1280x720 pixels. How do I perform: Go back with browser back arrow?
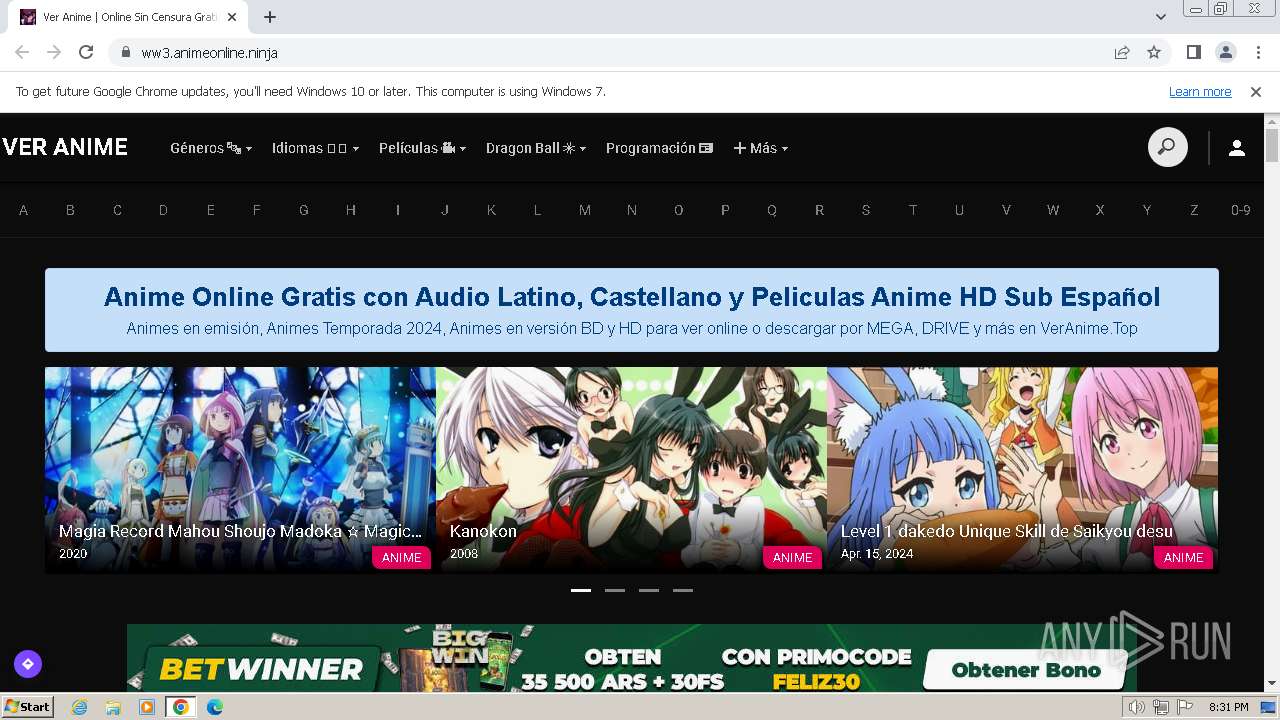click(x=22, y=52)
